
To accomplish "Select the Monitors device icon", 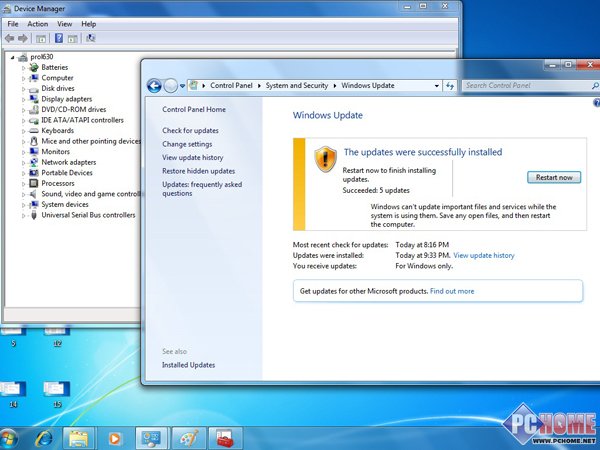I will [34, 152].
